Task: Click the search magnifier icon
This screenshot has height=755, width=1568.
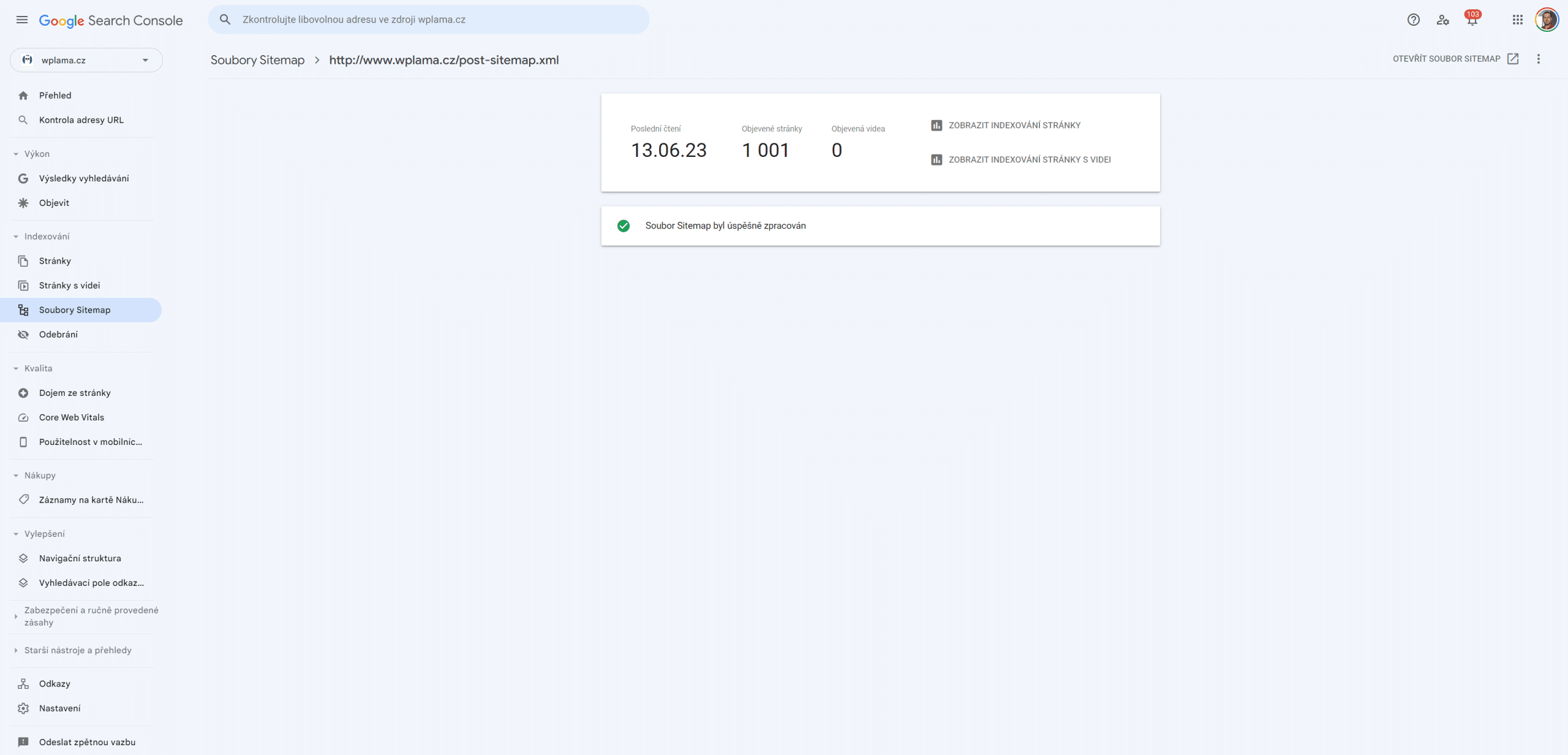Action: click(225, 20)
